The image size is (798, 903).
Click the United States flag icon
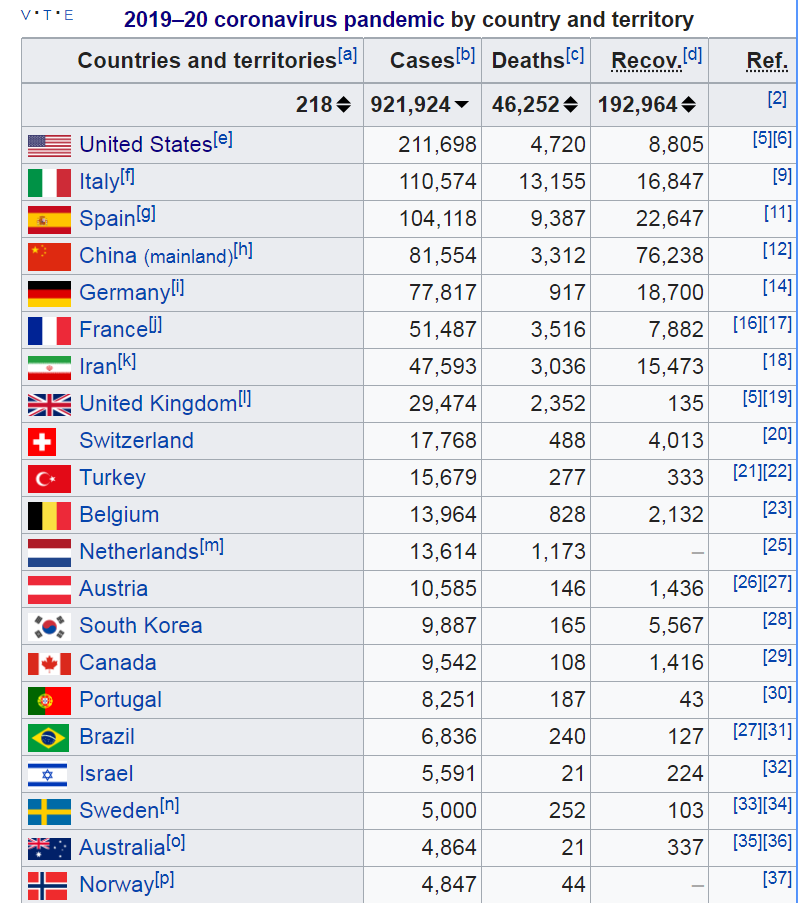pyautogui.click(x=50, y=146)
